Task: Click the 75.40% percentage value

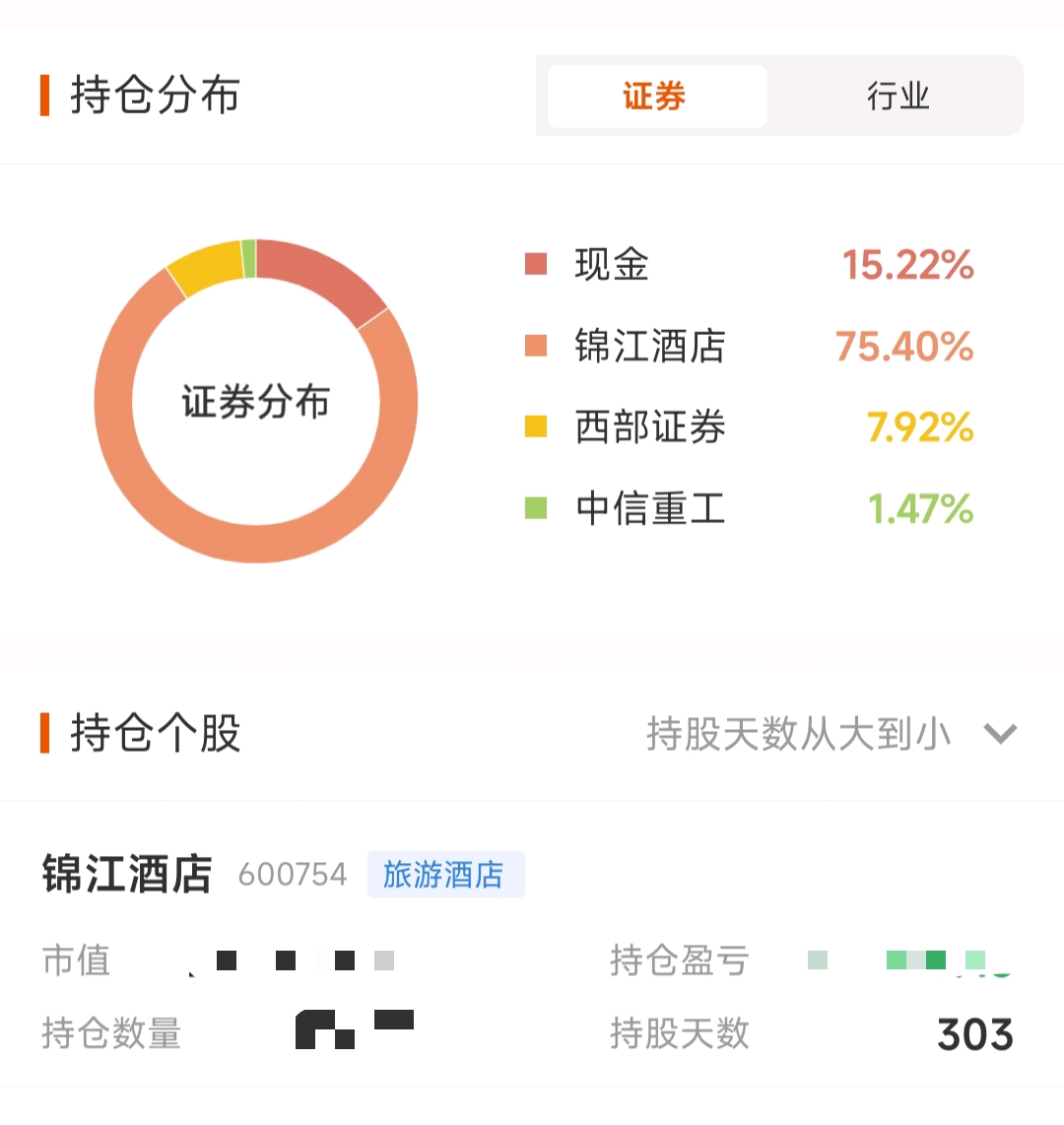Action: [904, 346]
